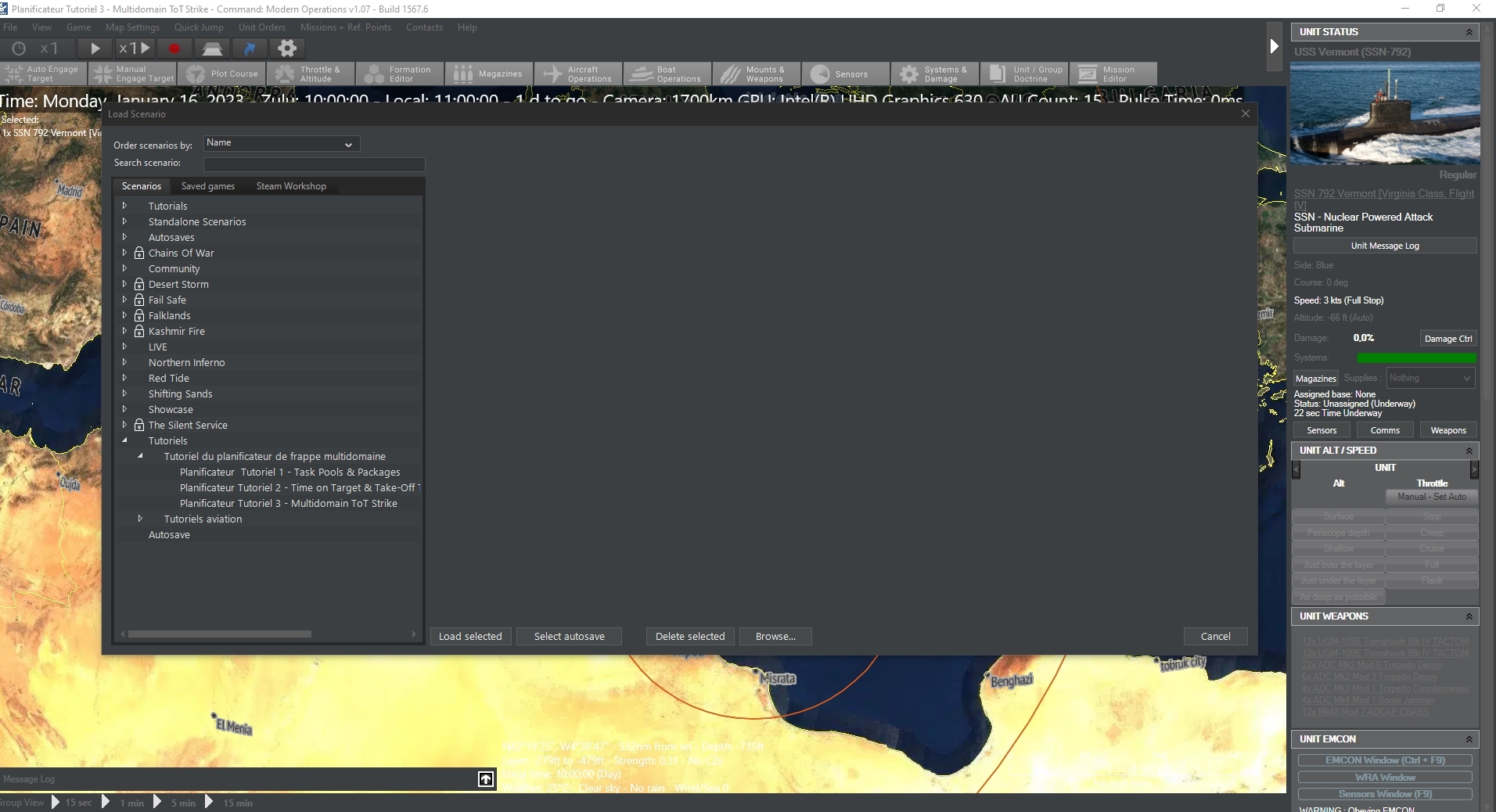The width and height of the screenshot is (1496, 812).
Task: Collapse the UNIT STATUS panel
Action: [1469, 32]
